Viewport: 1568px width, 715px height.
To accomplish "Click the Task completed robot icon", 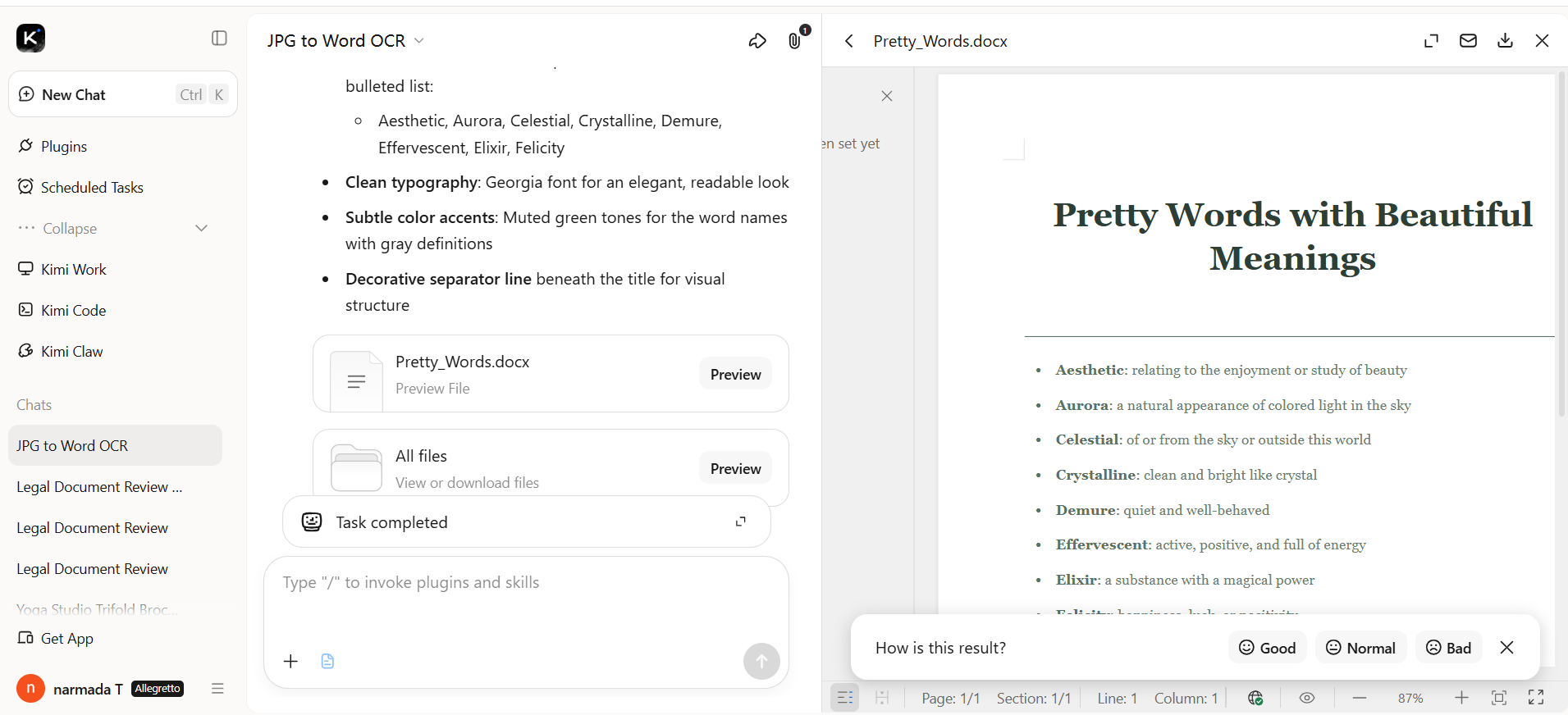I will point(312,521).
